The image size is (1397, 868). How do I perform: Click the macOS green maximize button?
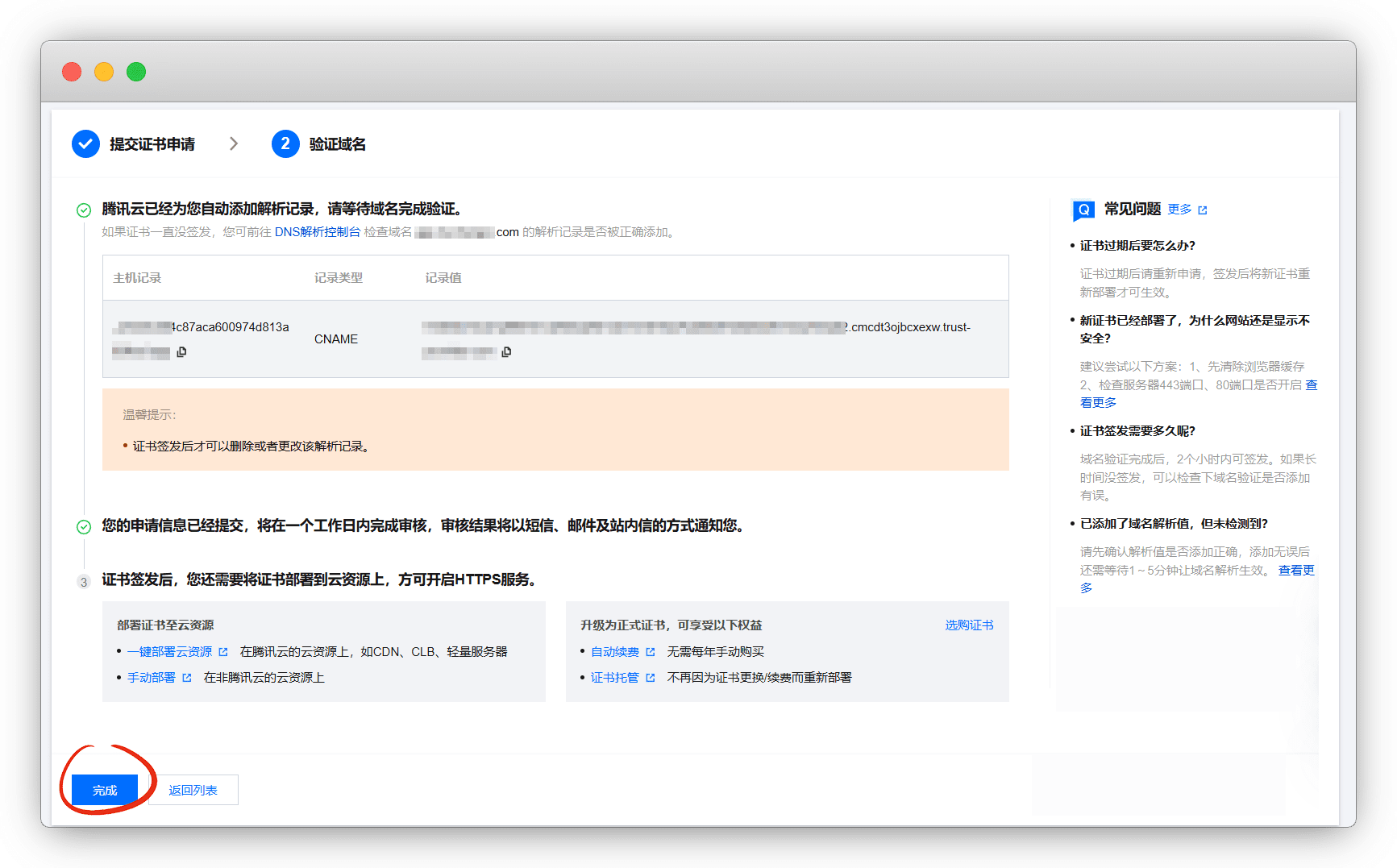(136, 72)
